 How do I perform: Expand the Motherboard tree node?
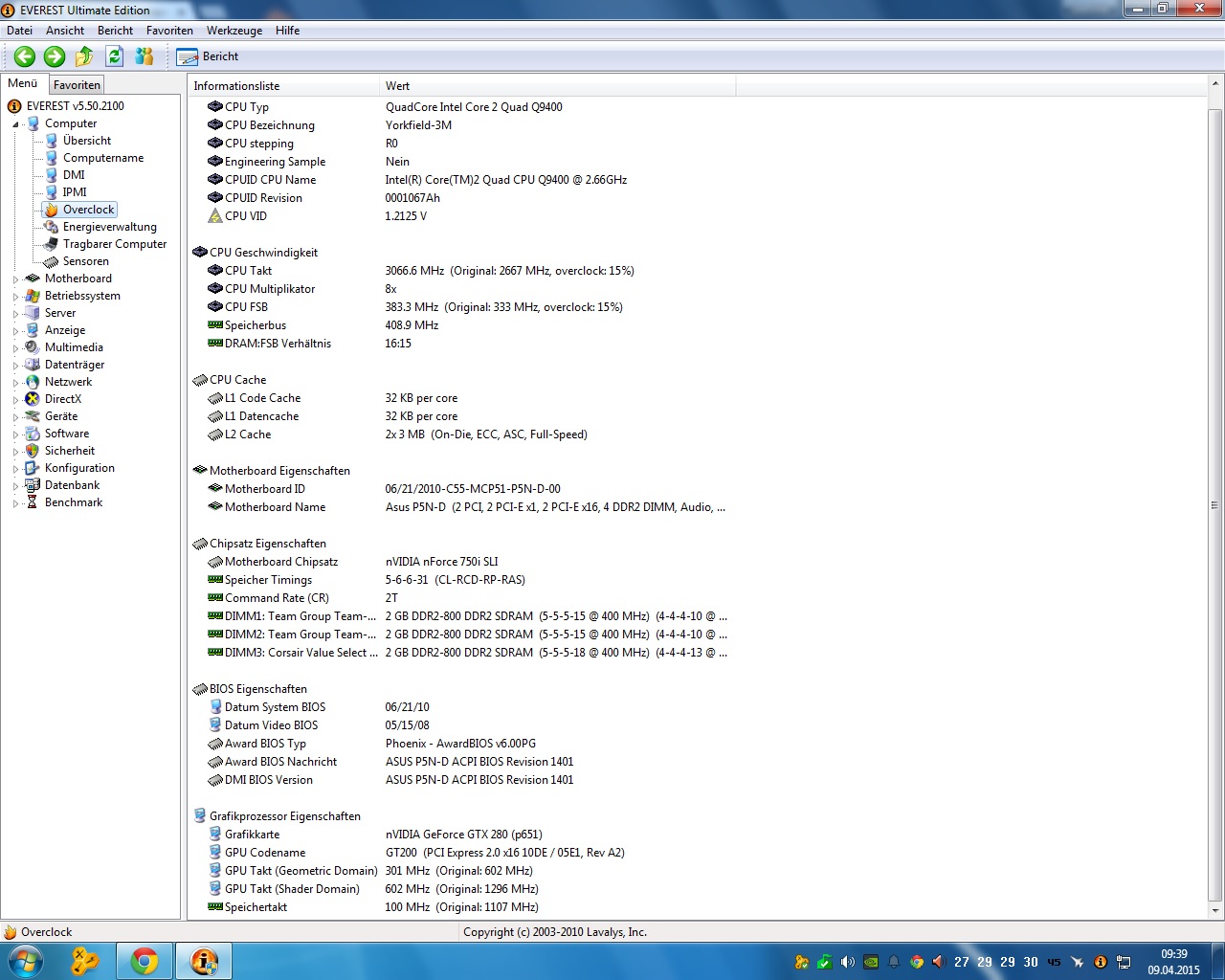click(x=15, y=279)
